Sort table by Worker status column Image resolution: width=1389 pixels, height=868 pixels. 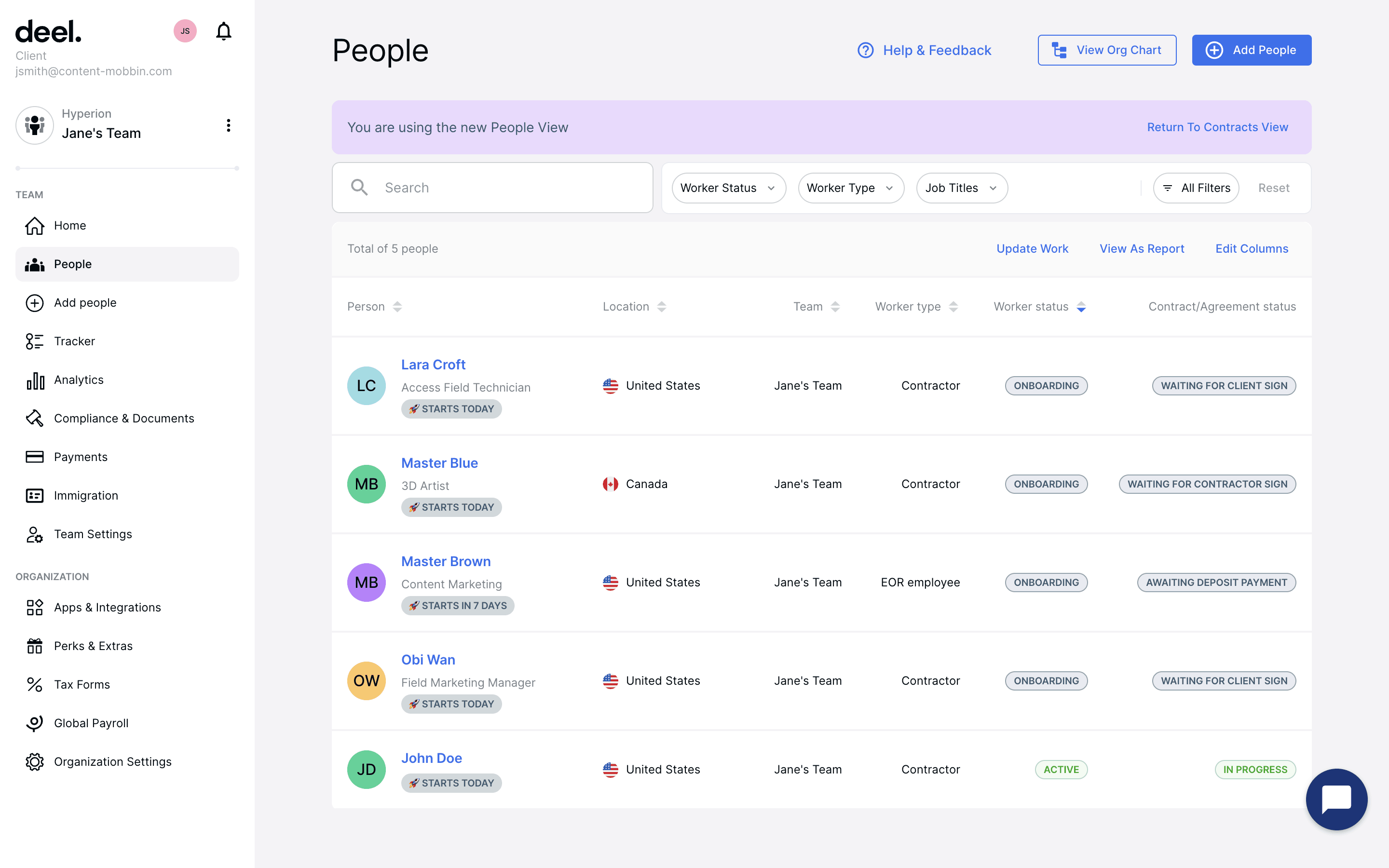tap(1081, 307)
